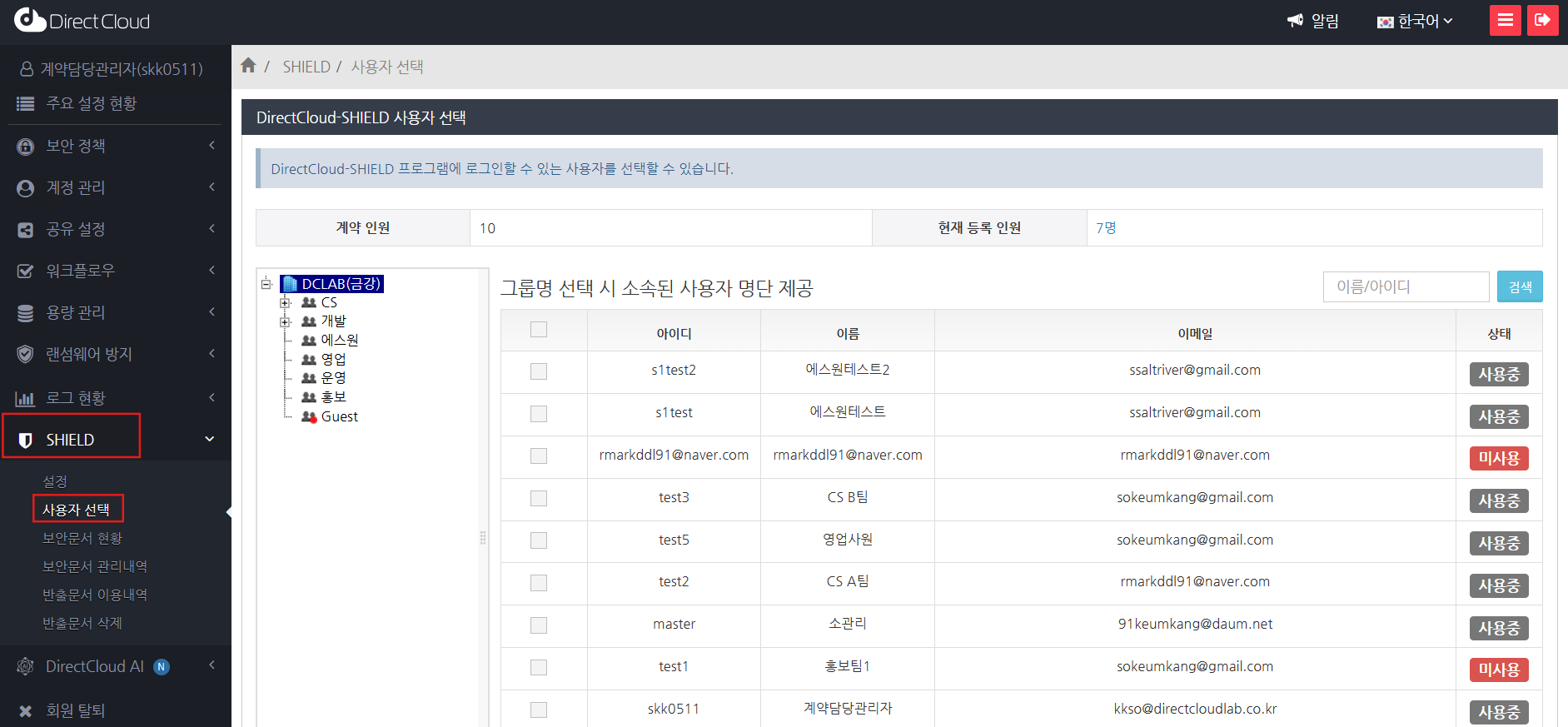Click the lock icon for 보안 정책

click(x=26, y=147)
